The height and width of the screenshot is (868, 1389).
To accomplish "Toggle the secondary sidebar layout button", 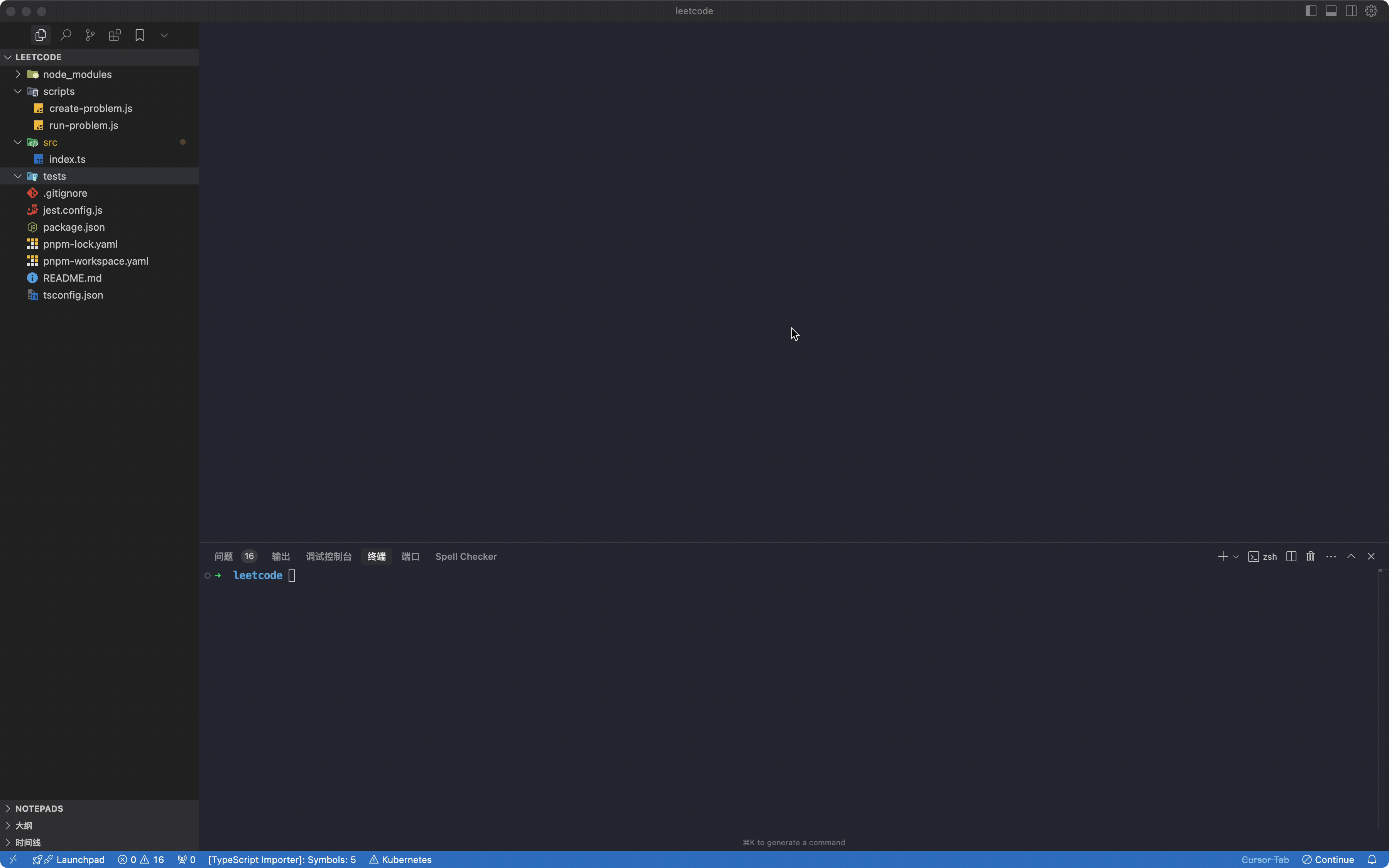I will pyautogui.click(x=1351, y=11).
